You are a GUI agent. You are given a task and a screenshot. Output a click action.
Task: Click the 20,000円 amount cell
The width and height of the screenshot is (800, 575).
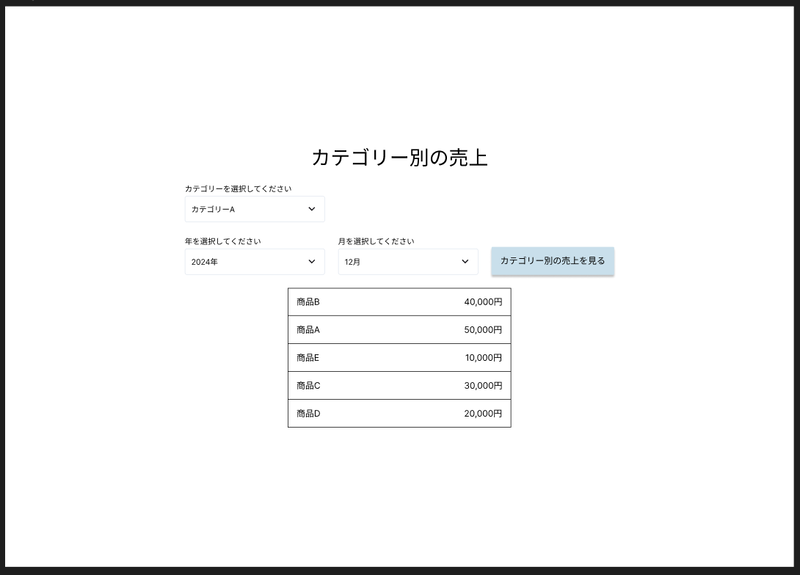(x=483, y=414)
